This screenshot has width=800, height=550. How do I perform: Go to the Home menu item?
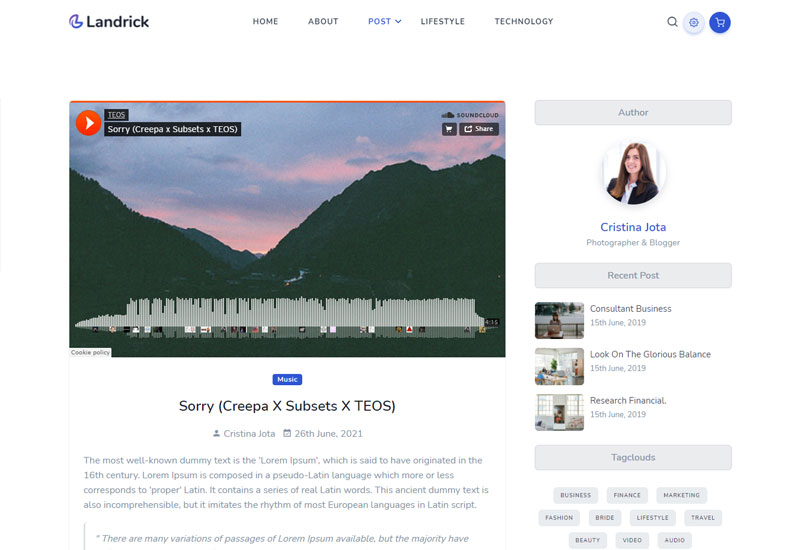265,21
